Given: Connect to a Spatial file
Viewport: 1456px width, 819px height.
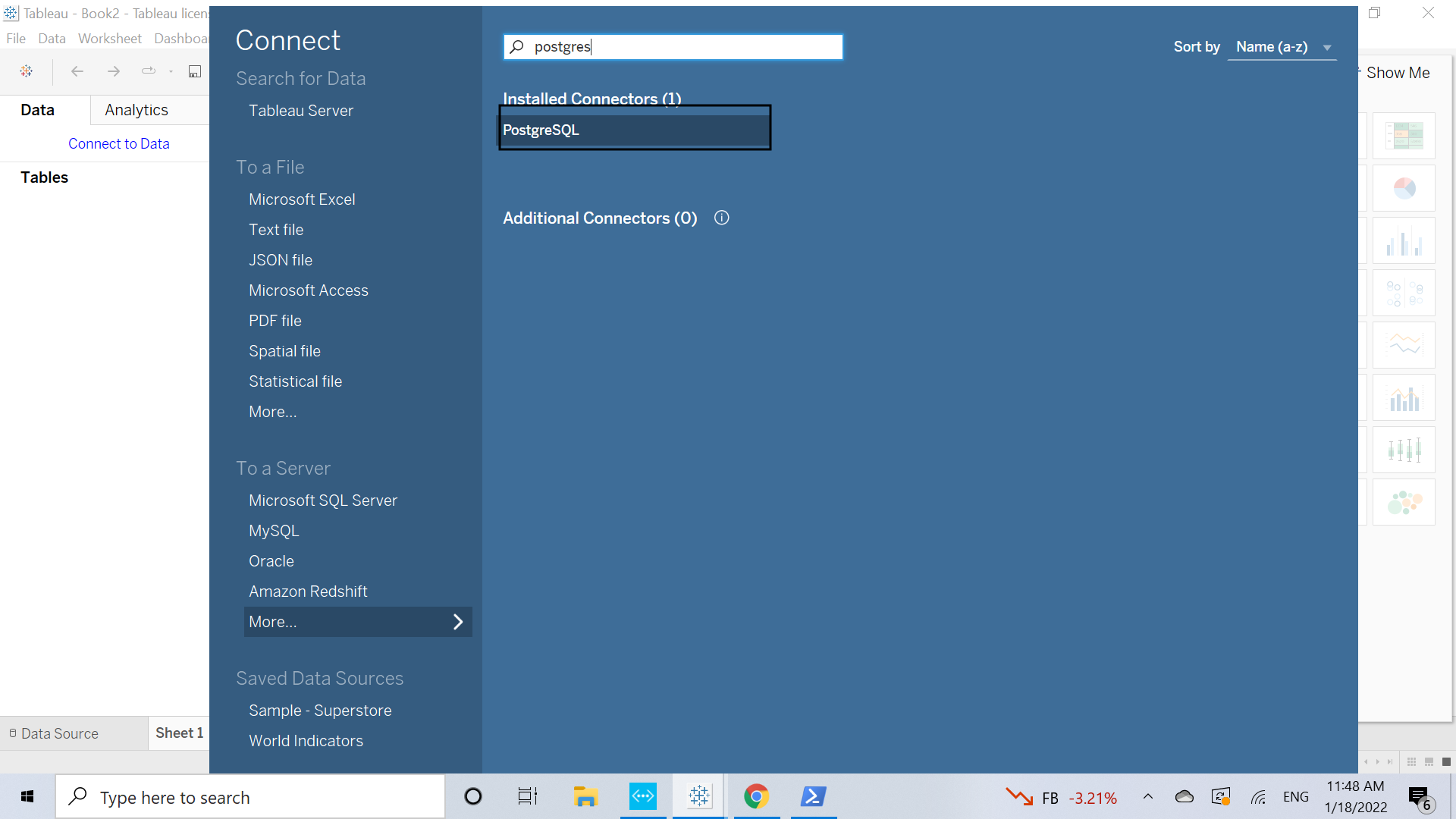Looking at the screenshot, I should click(284, 351).
